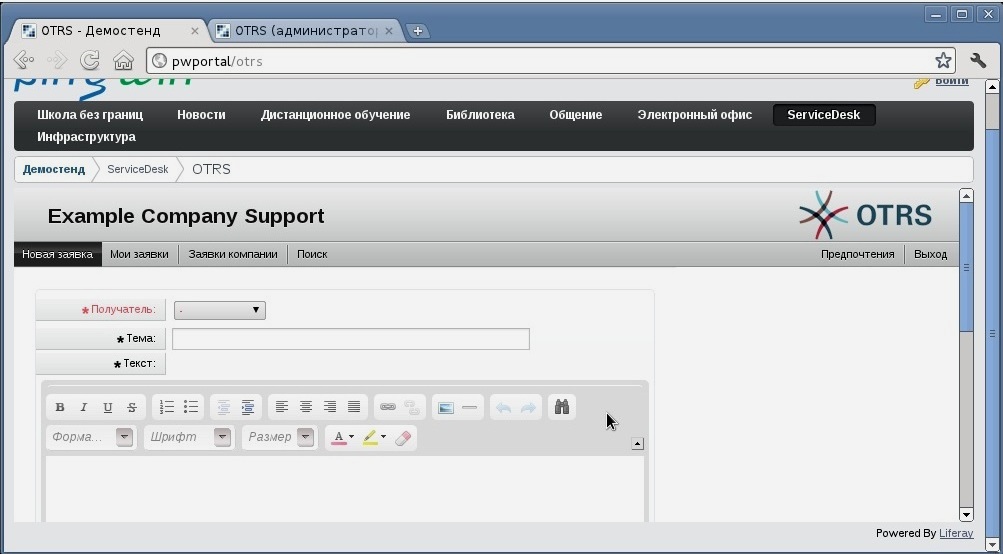The height and width of the screenshot is (554, 1003).
Task: Go to the browser home page
Action: click(123, 61)
